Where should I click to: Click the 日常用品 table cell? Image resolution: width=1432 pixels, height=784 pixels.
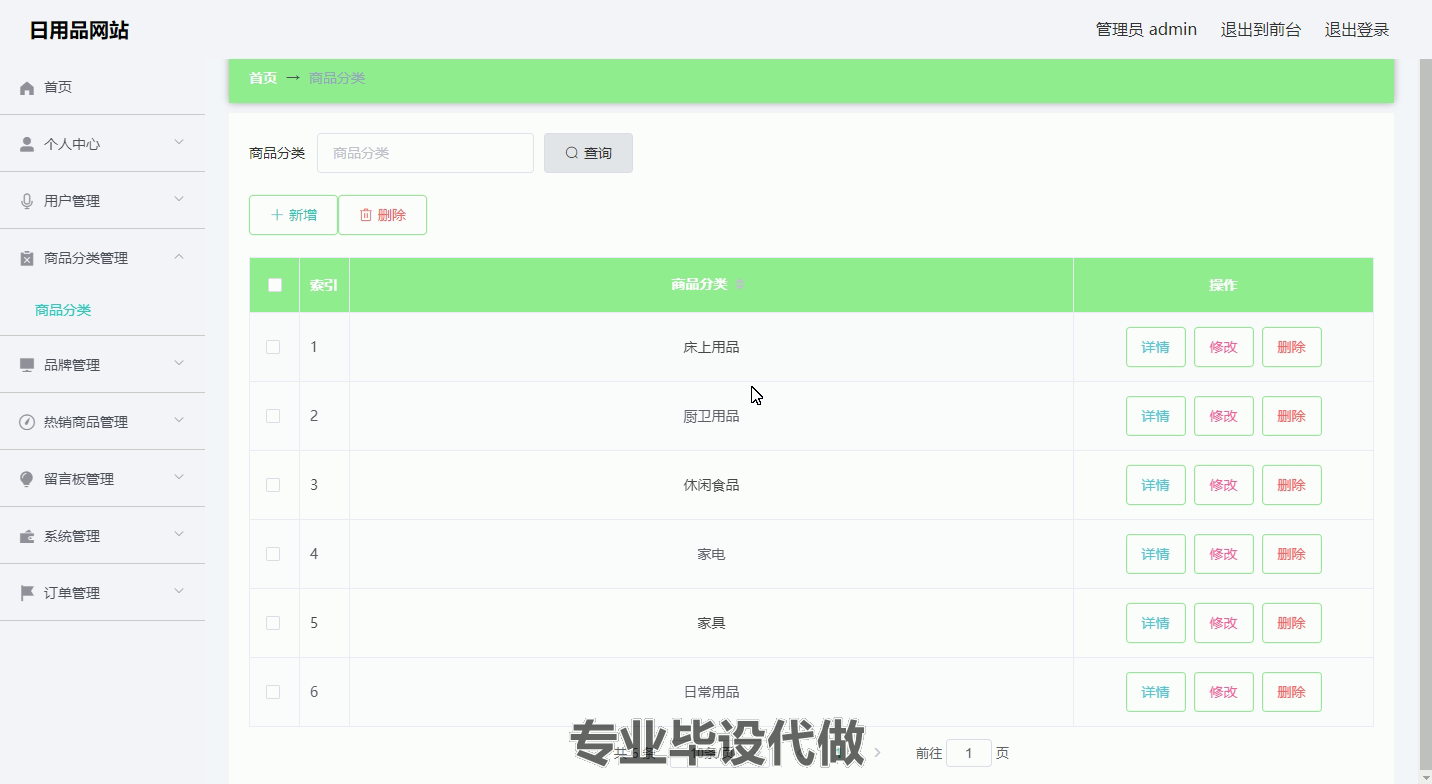(711, 692)
